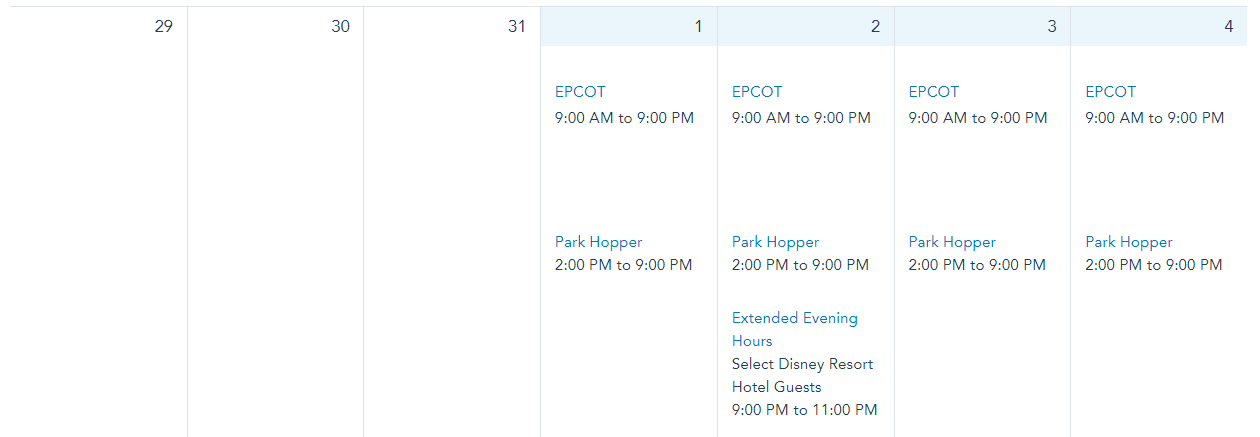The image size is (1260, 437).
Task: Select the Park Hopper link on day 3
Action: 952,242
